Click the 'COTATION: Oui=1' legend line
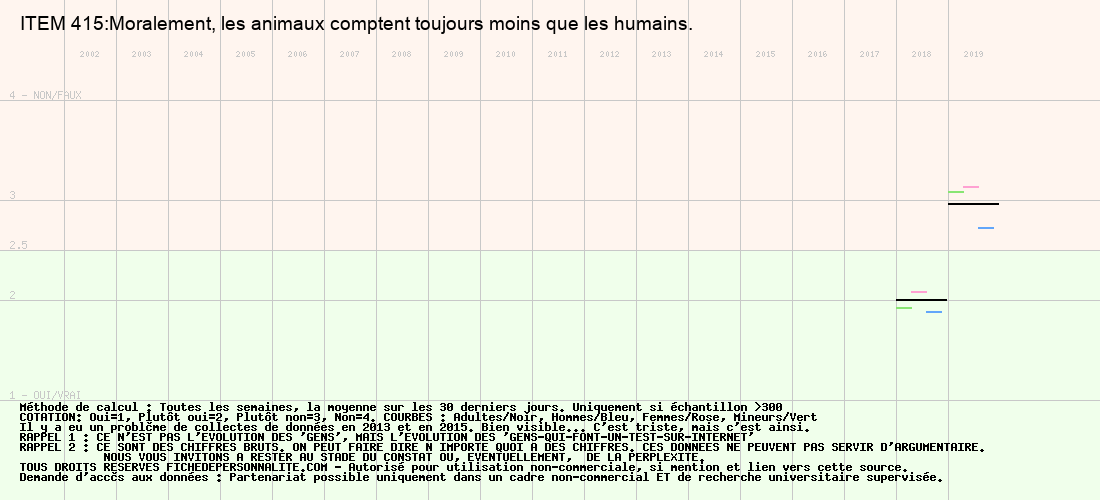 point(418,417)
